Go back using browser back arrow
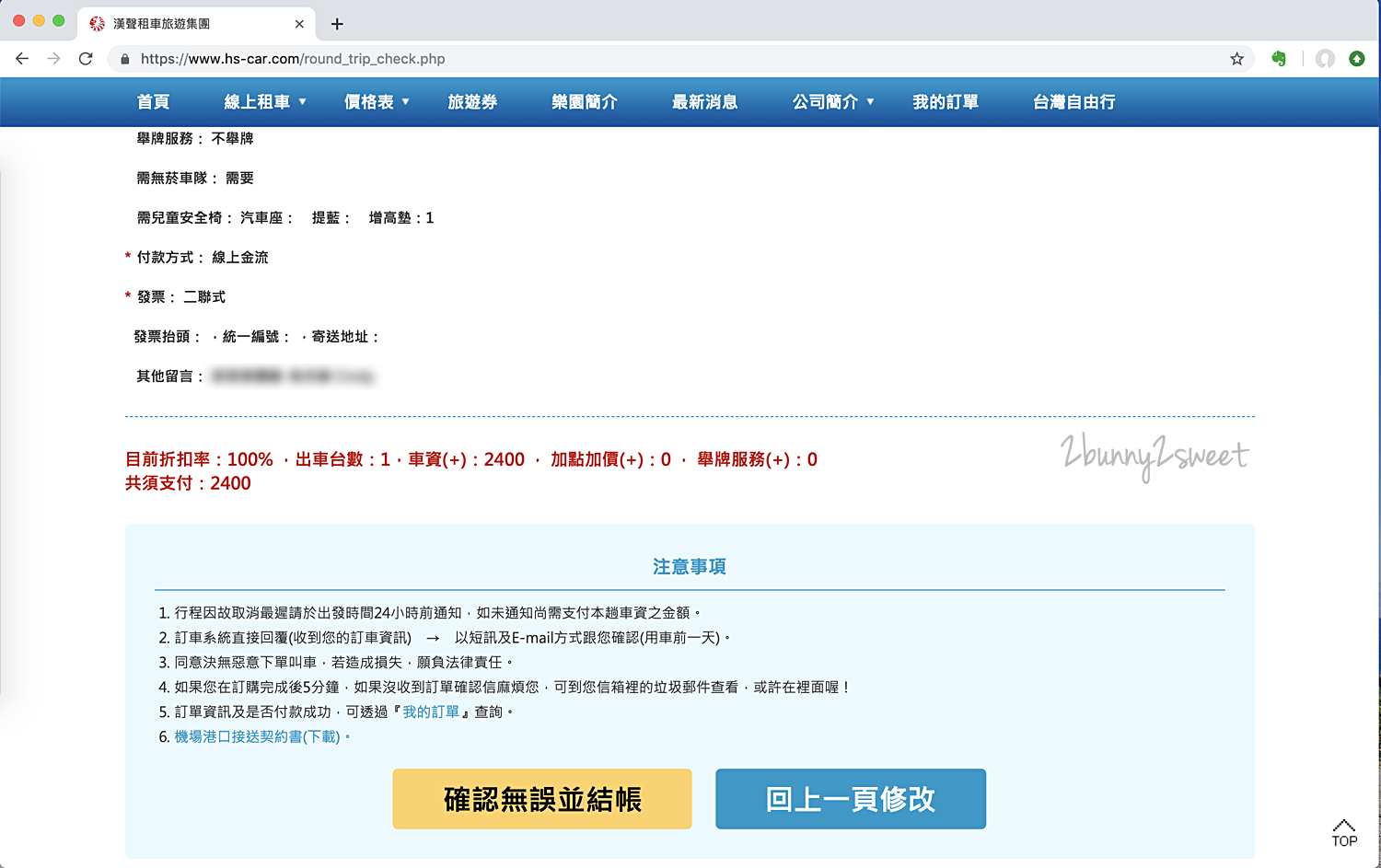 (x=22, y=59)
